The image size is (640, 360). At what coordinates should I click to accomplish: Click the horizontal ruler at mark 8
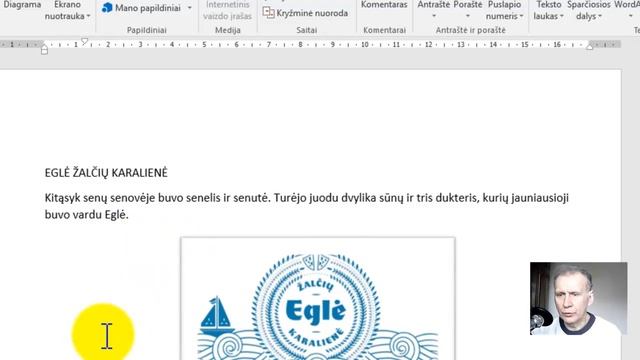(x=300, y=44)
